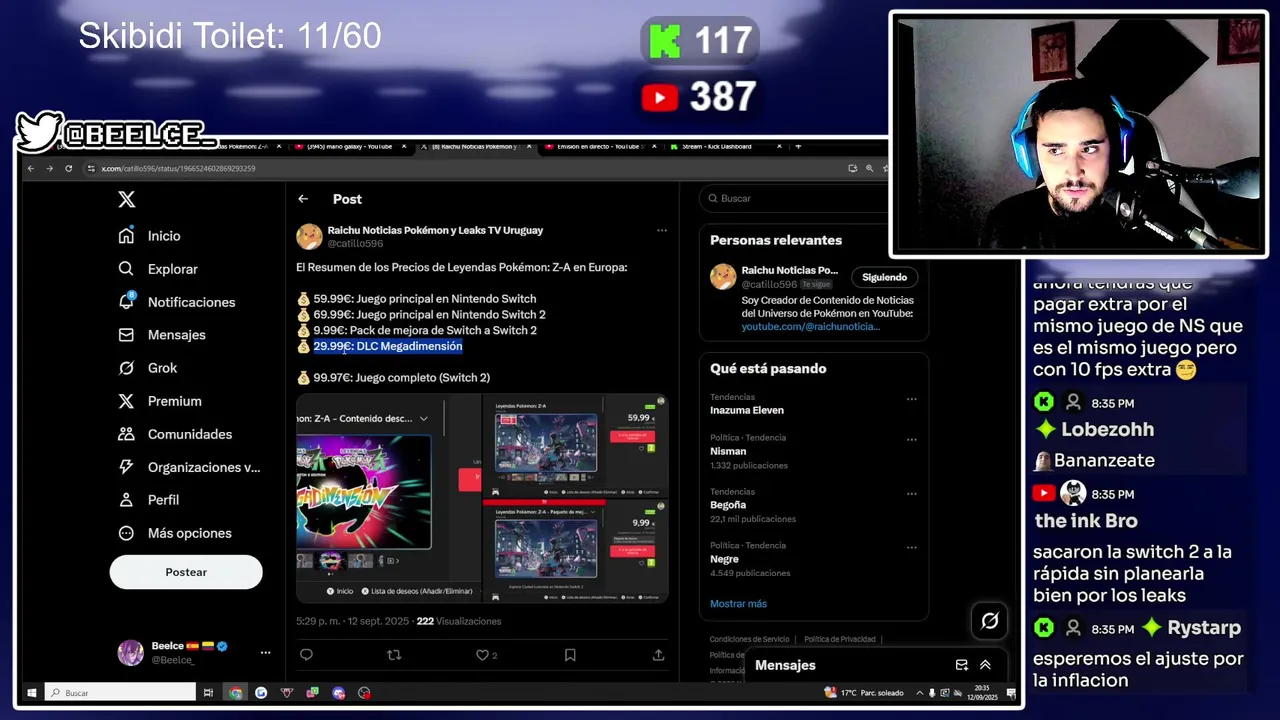Viewport: 1280px width, 720px height.
Task: Open options for Negre trend
Action: (x=911, y=547)
